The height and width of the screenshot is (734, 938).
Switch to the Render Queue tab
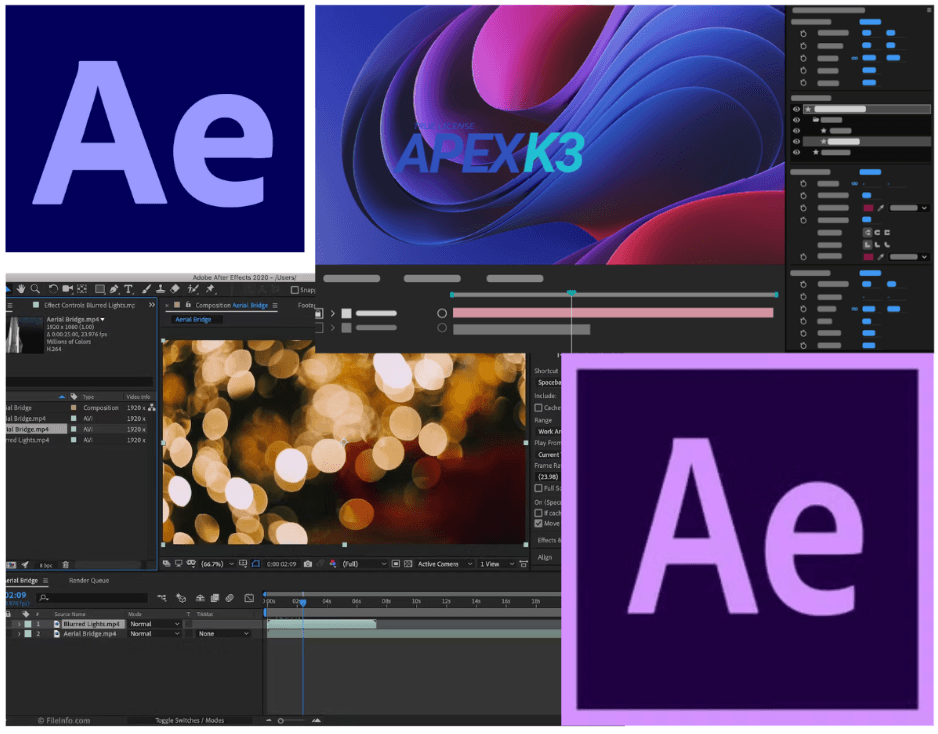(x=89, y=580)
